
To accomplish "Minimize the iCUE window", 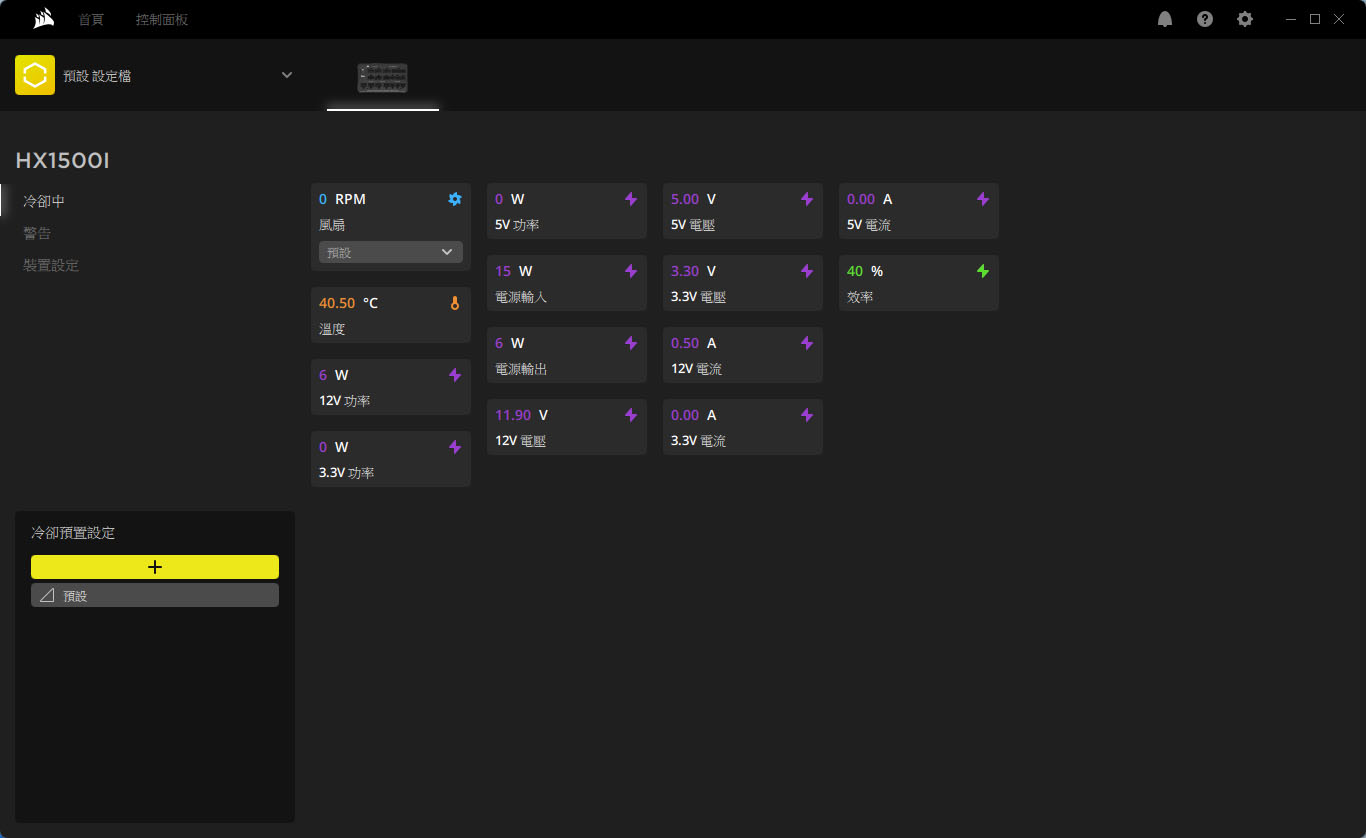I will 1291,19.
